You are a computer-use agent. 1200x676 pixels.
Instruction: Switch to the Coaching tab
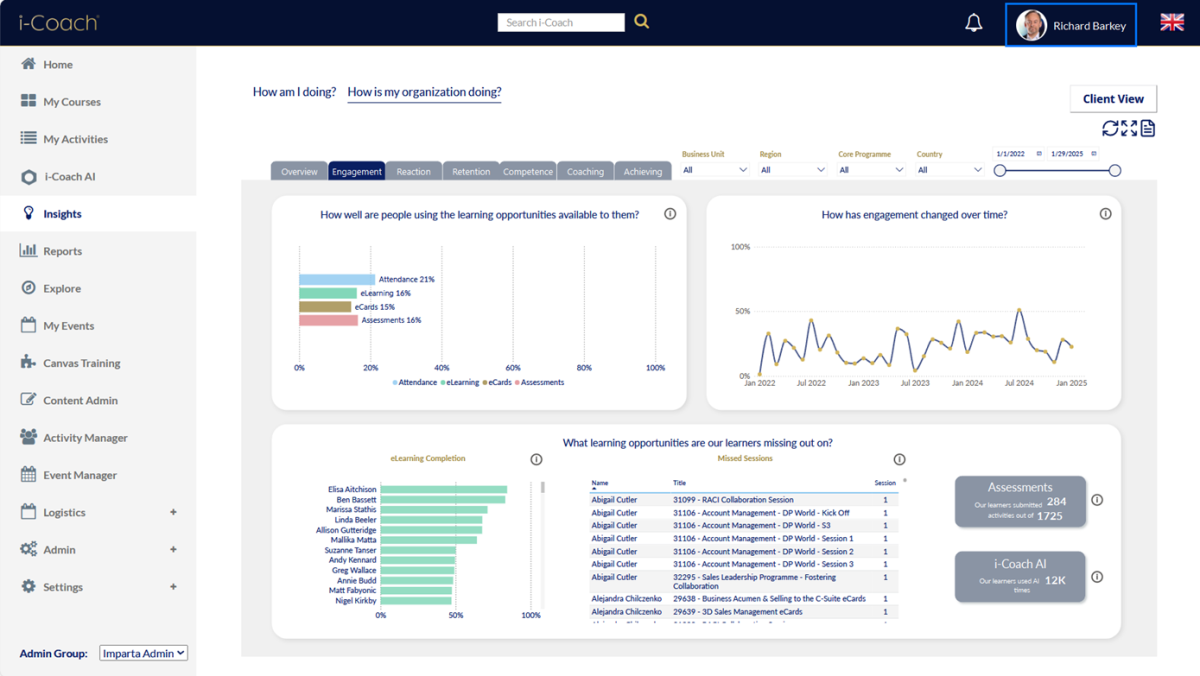coord(585,171)
